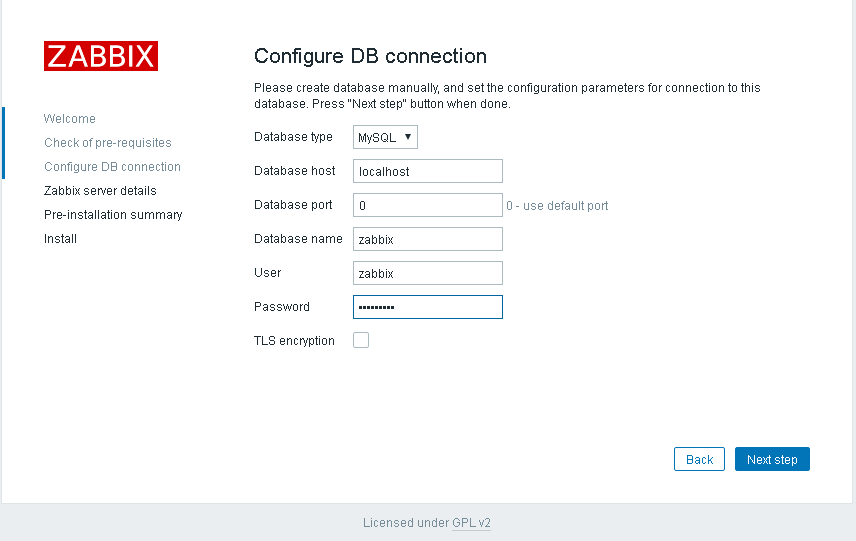This screenshot has width=856, height=541.
Task: Click the Password label
Action: tap(282, 307)
